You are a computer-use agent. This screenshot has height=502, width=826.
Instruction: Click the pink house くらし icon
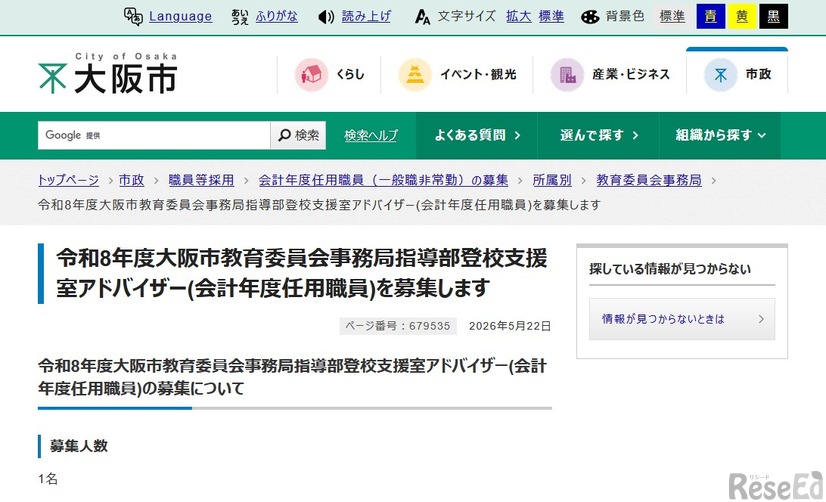point(311,74)
